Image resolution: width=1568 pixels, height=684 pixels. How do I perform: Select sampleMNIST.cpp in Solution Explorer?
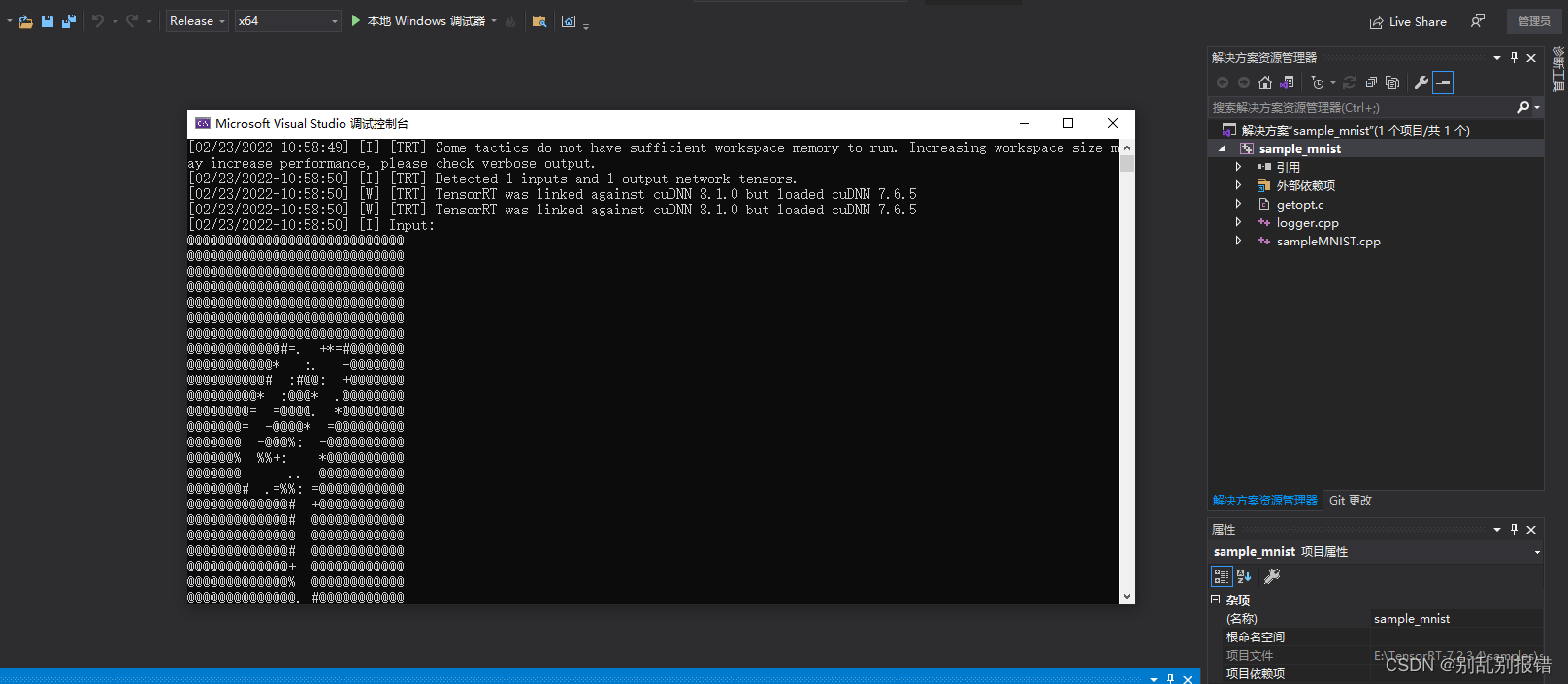1328,241
